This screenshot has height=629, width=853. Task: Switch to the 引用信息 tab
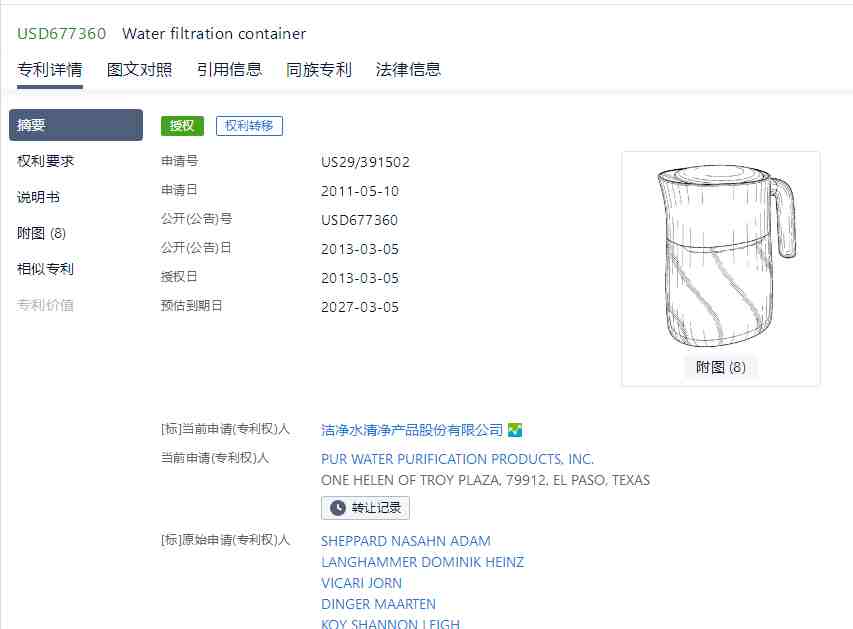tap(229, 70)
